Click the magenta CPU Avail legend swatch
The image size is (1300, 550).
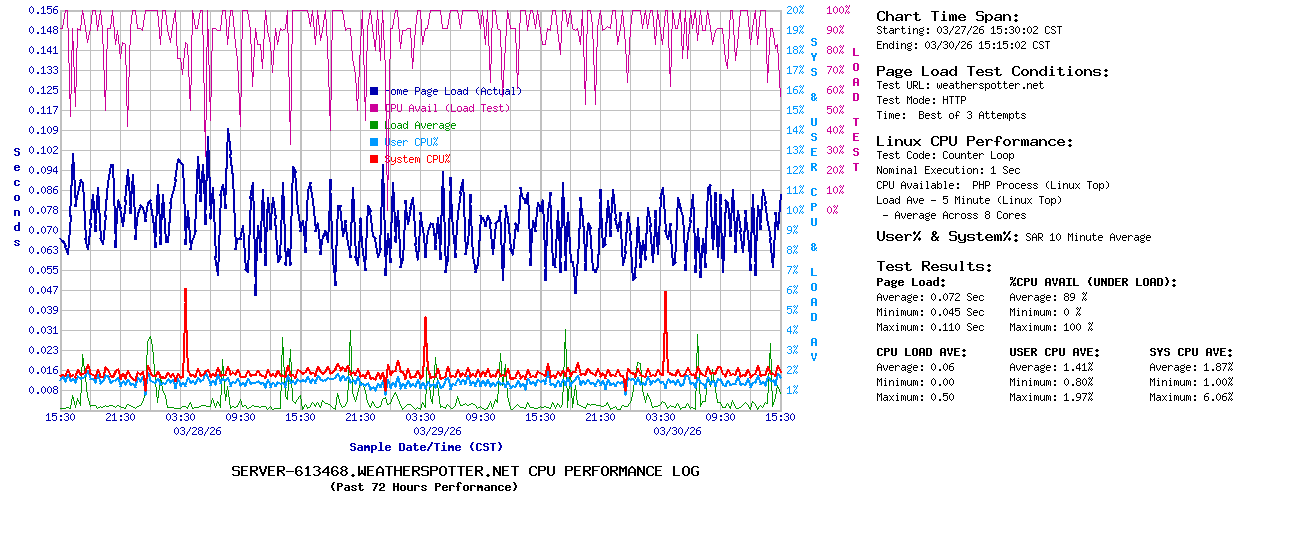point(374,108)
